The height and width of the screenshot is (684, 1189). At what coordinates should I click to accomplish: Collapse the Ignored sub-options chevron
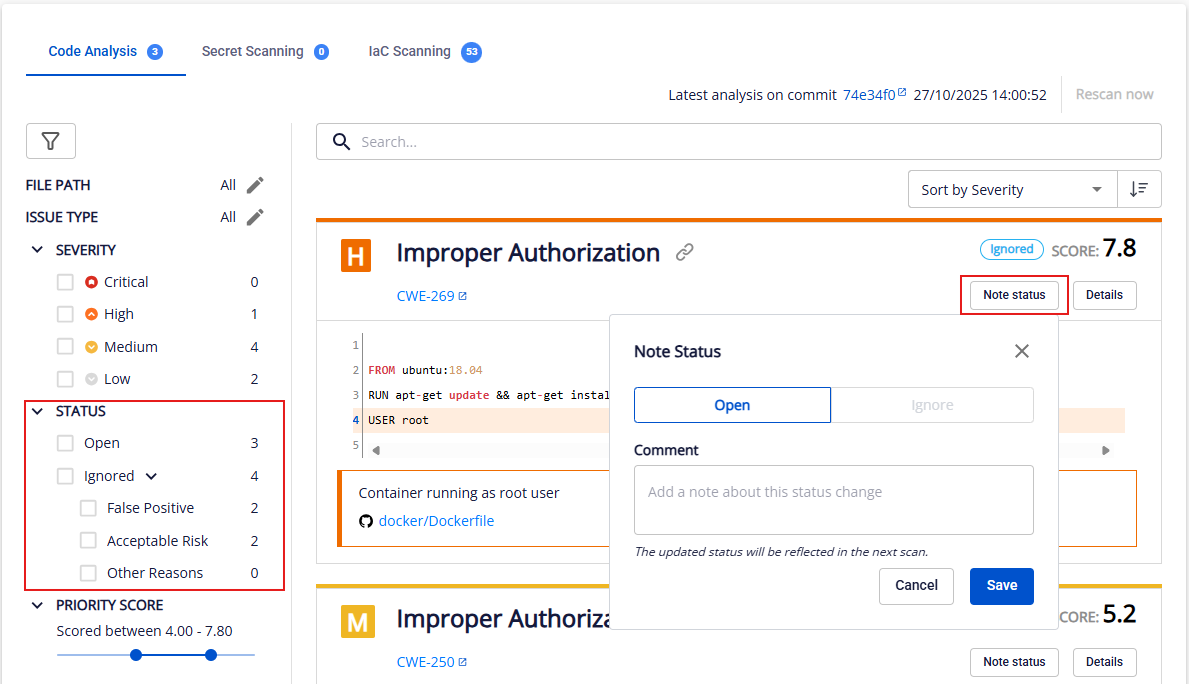pos(151,476)
